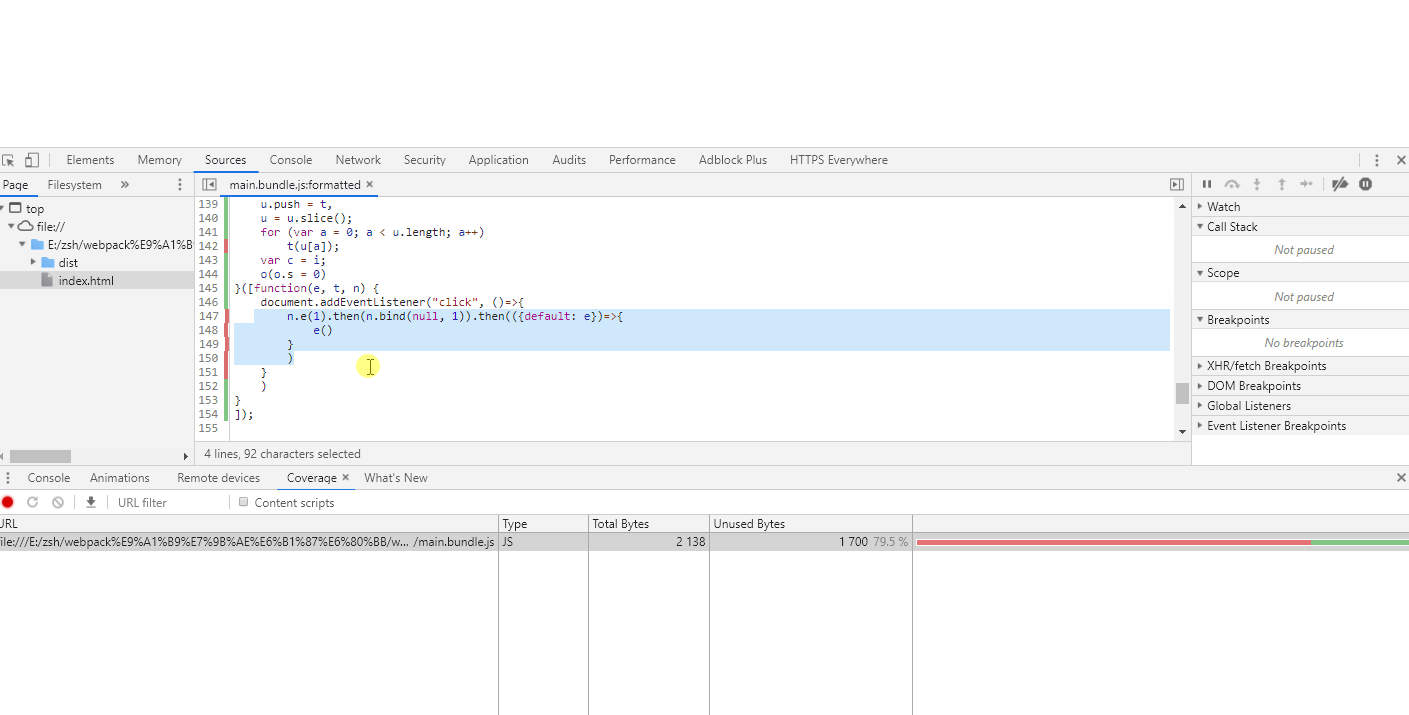Open the Adblock Plus panel tab
The height and width of the screenshot is (715, 1409).
tap(733, 160)
